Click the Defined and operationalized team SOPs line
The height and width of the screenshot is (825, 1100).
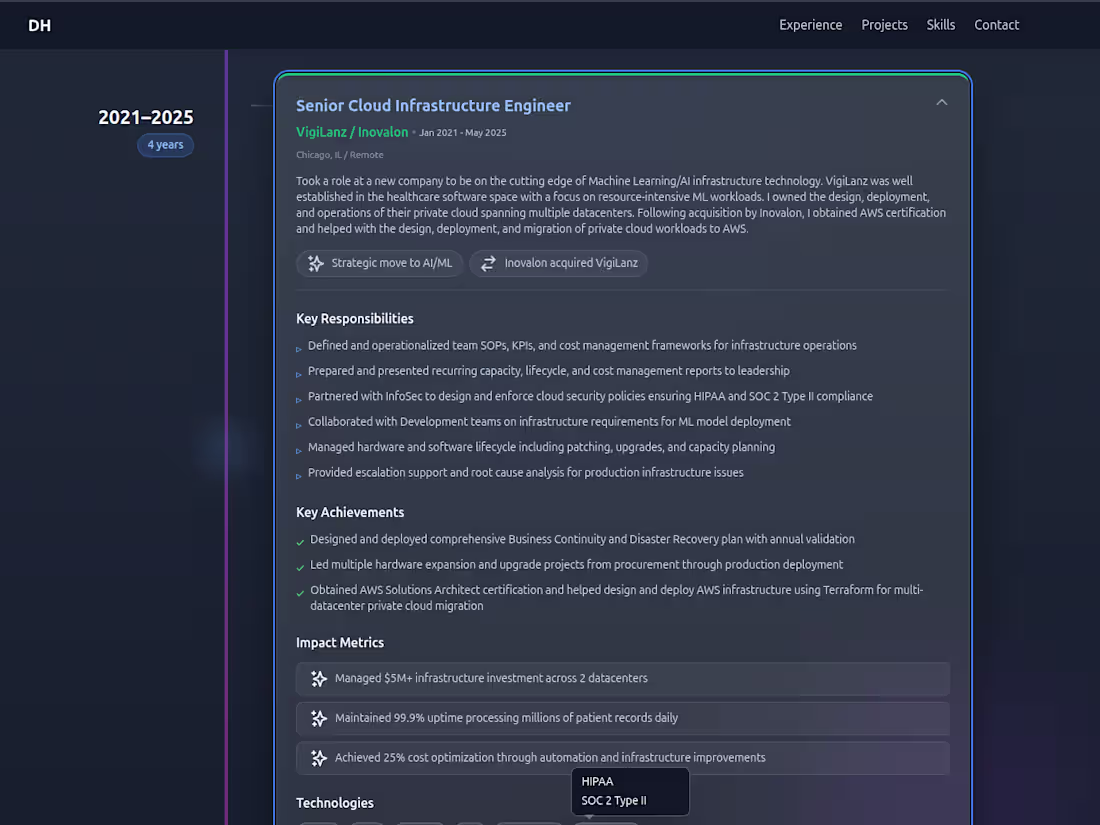(582, 345)
